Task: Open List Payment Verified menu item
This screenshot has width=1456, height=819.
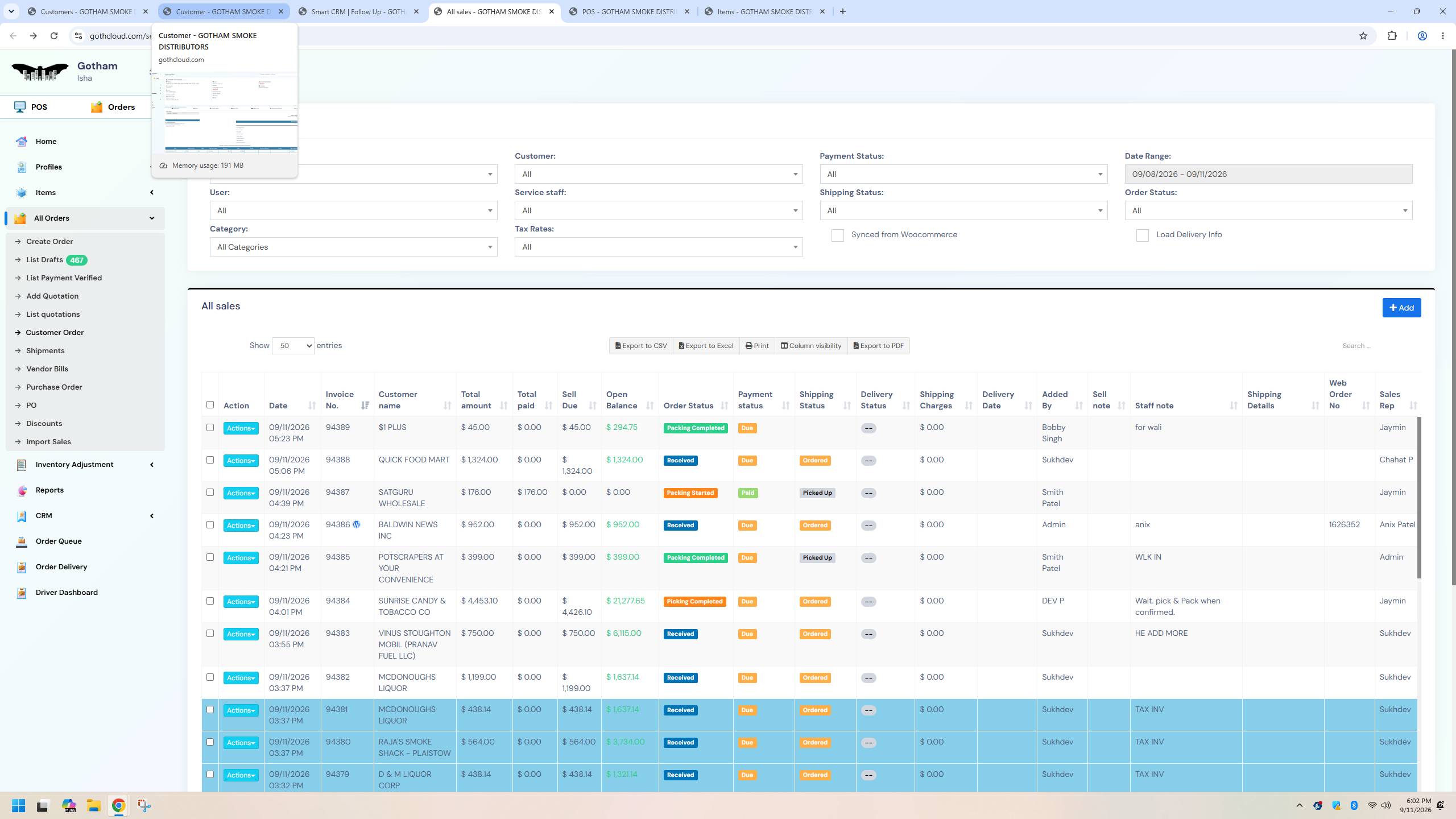Action: tap(64, 278)
